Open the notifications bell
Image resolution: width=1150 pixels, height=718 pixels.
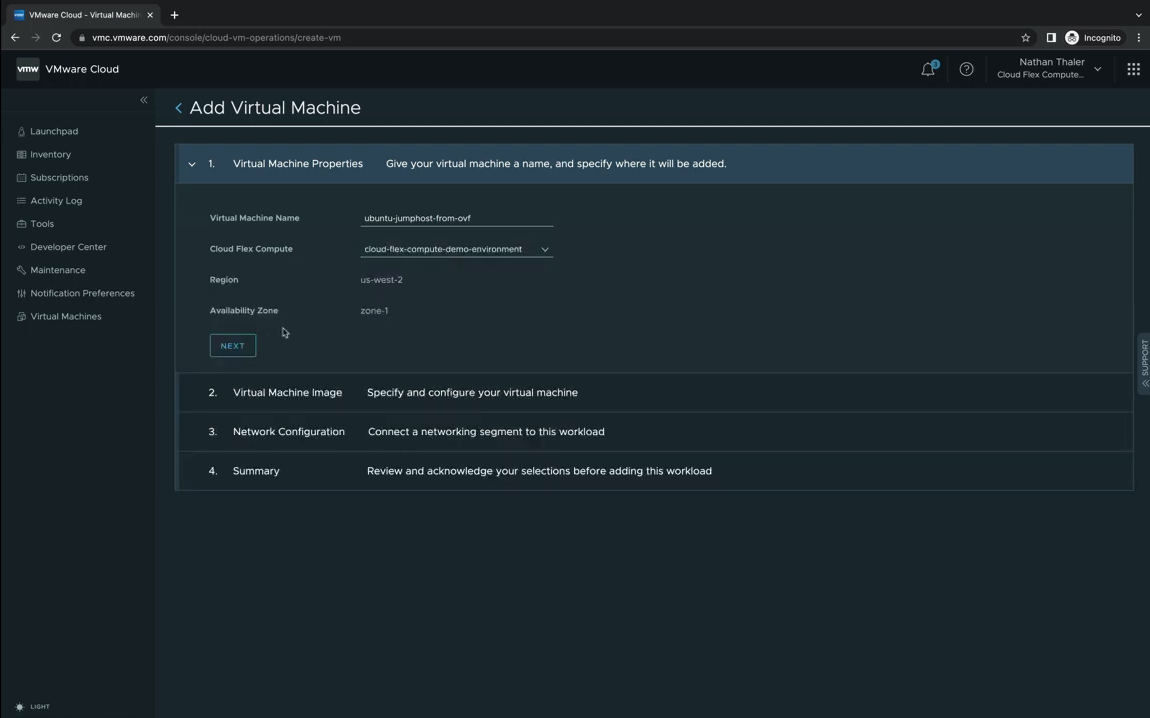[929, 69]
